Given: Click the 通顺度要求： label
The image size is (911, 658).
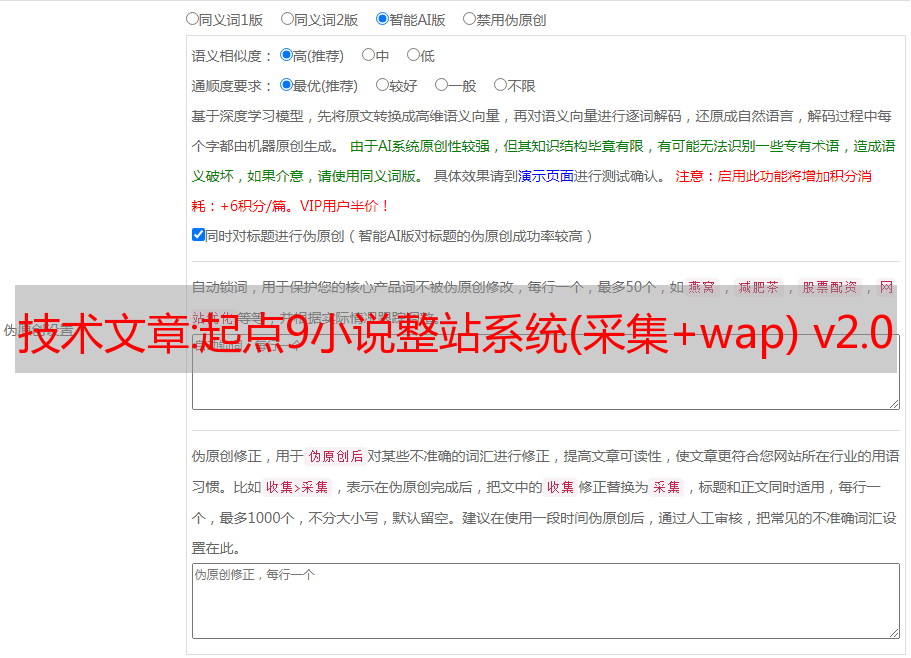Looking at the screenshot, I should (x=232, y=86).
